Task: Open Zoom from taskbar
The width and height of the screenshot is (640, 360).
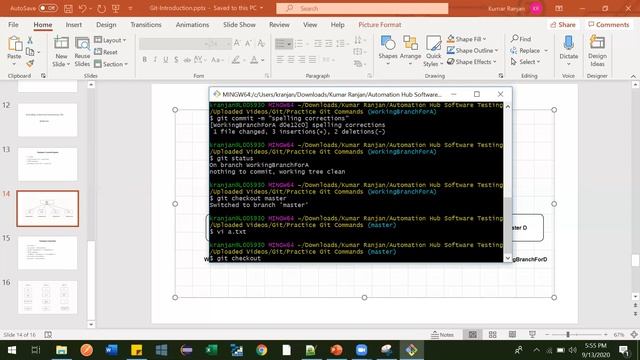Action: (362, 350)
